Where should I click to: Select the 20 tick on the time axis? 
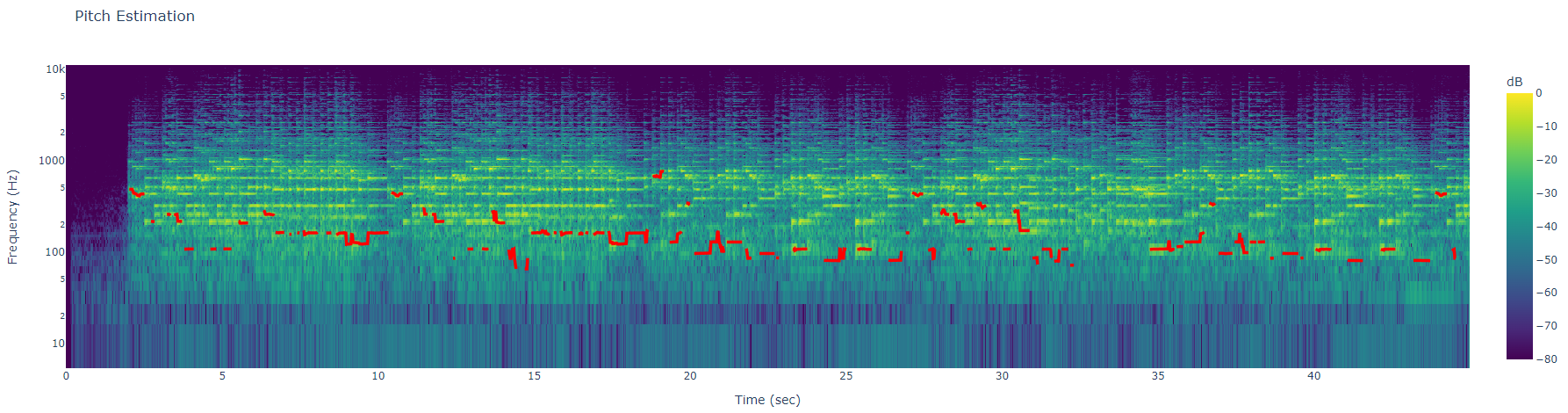click(x=690, y=376)
